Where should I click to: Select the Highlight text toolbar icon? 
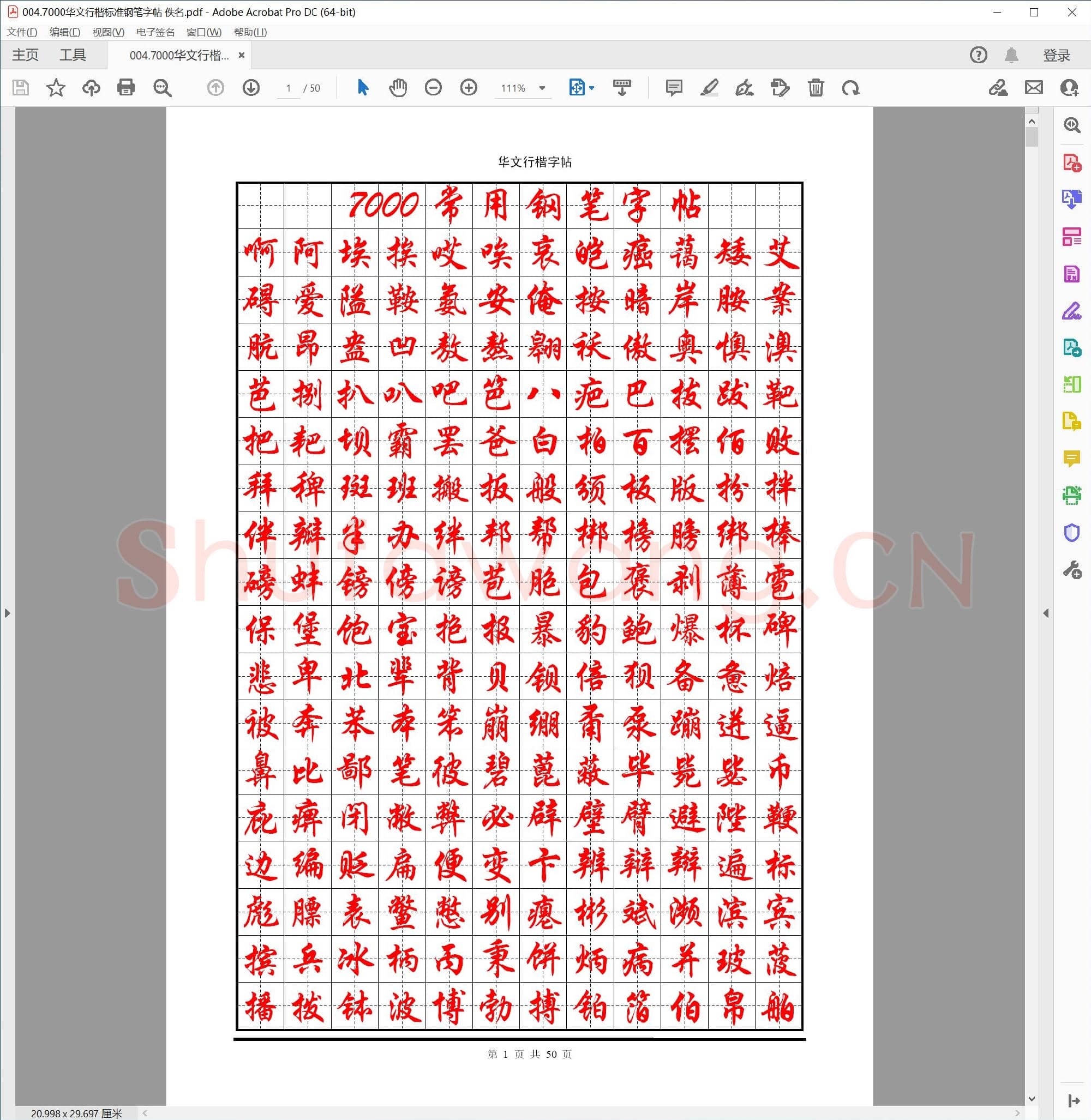[x=710, y=88]
